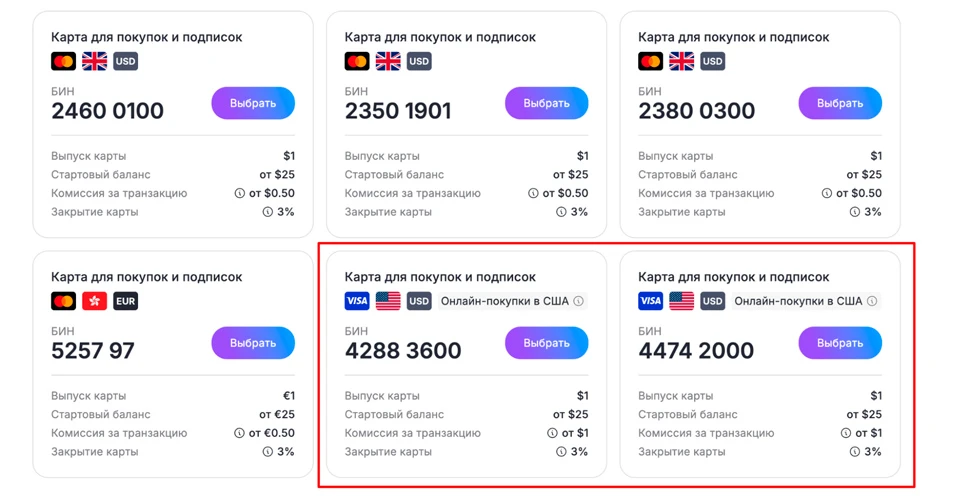Click transaction fee info icon on BIN 2460 0100 card
This screenshot has width=970, height=499.
(240, 193)
